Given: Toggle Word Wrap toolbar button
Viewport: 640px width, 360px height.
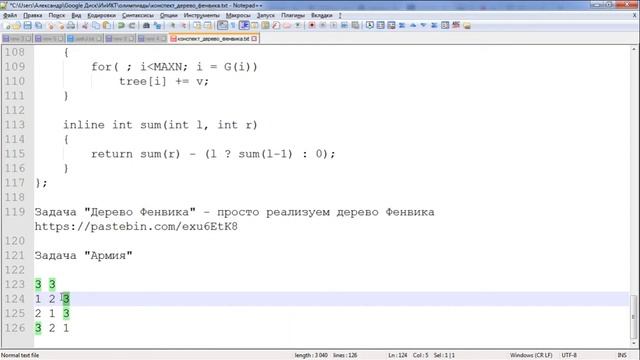Looking at the screenshot, I should [x=222, y=25].
